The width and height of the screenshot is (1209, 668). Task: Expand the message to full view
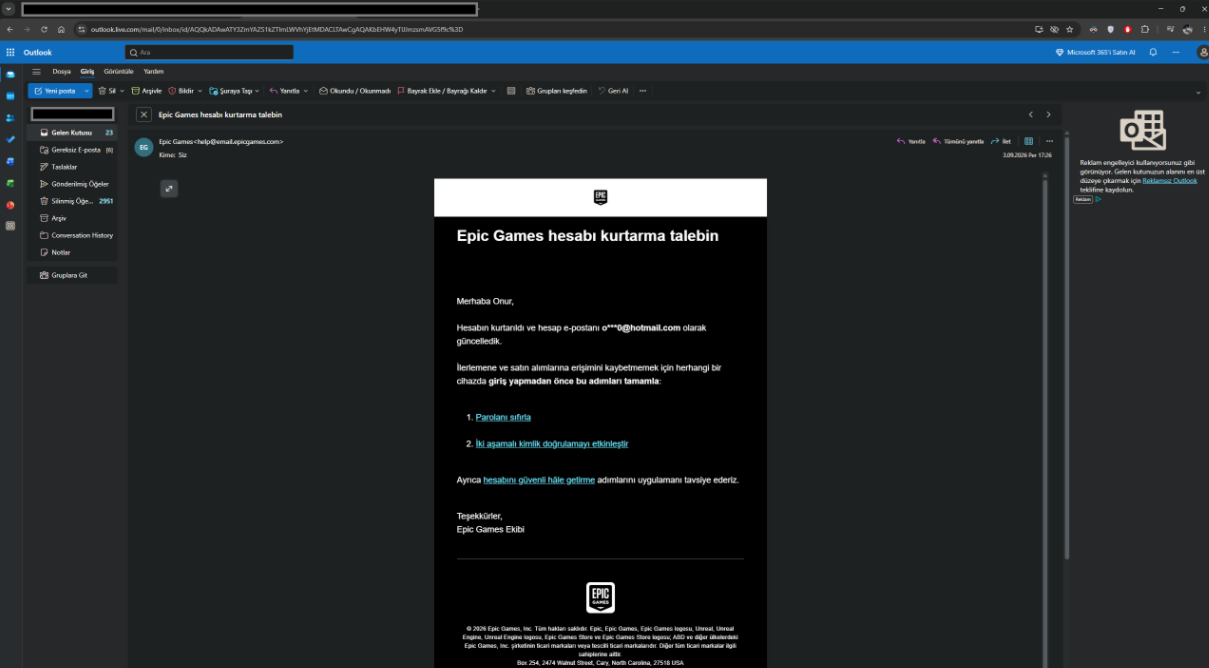pos(169,188)
